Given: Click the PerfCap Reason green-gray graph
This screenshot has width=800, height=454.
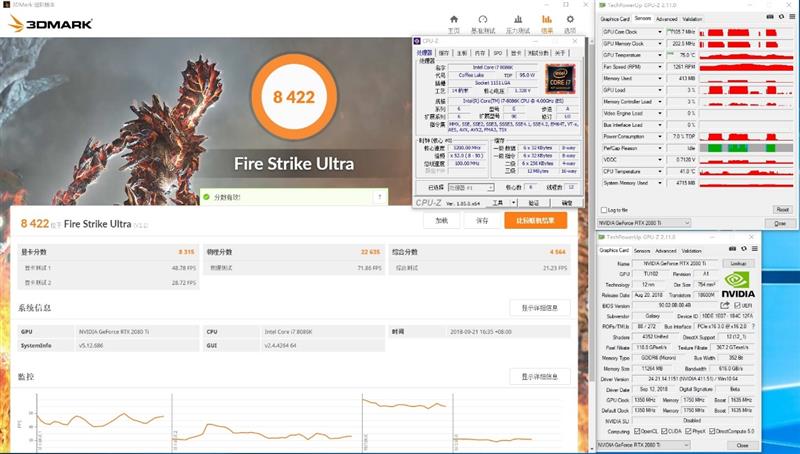Looking at the screenshot, I should coord(746,148).
